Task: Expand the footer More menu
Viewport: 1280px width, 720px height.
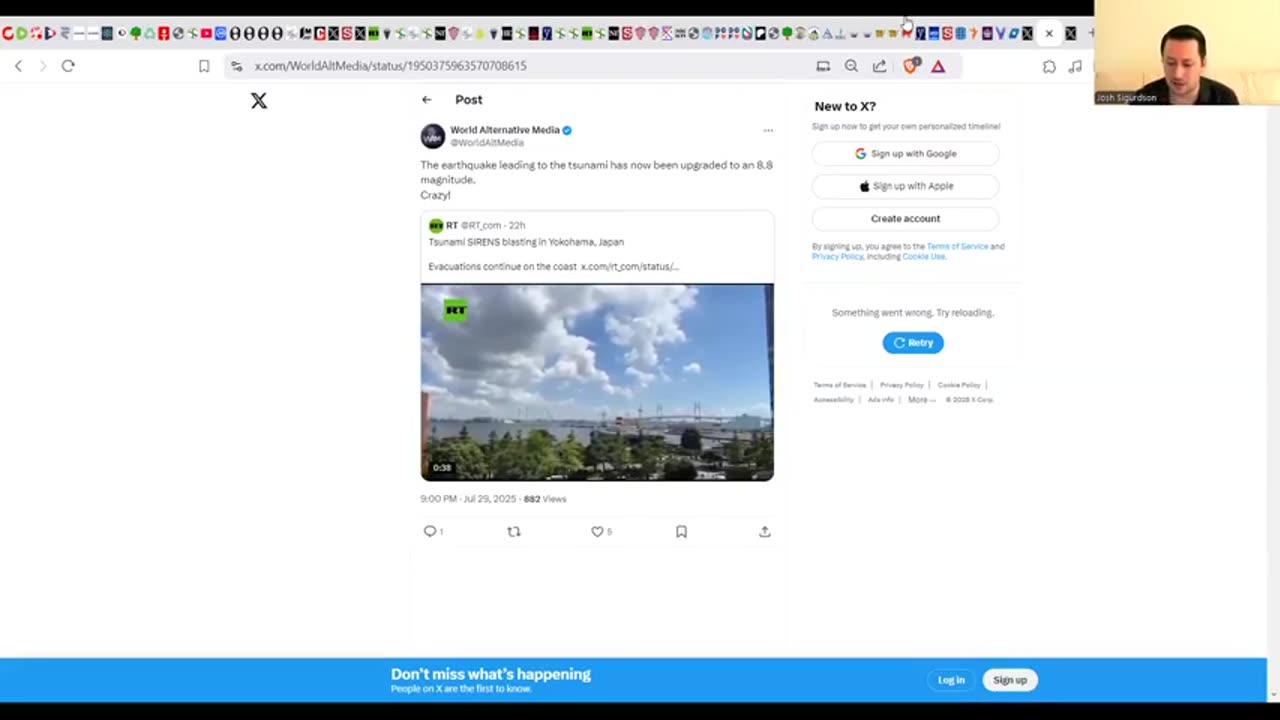Action: tap(921, 400)
